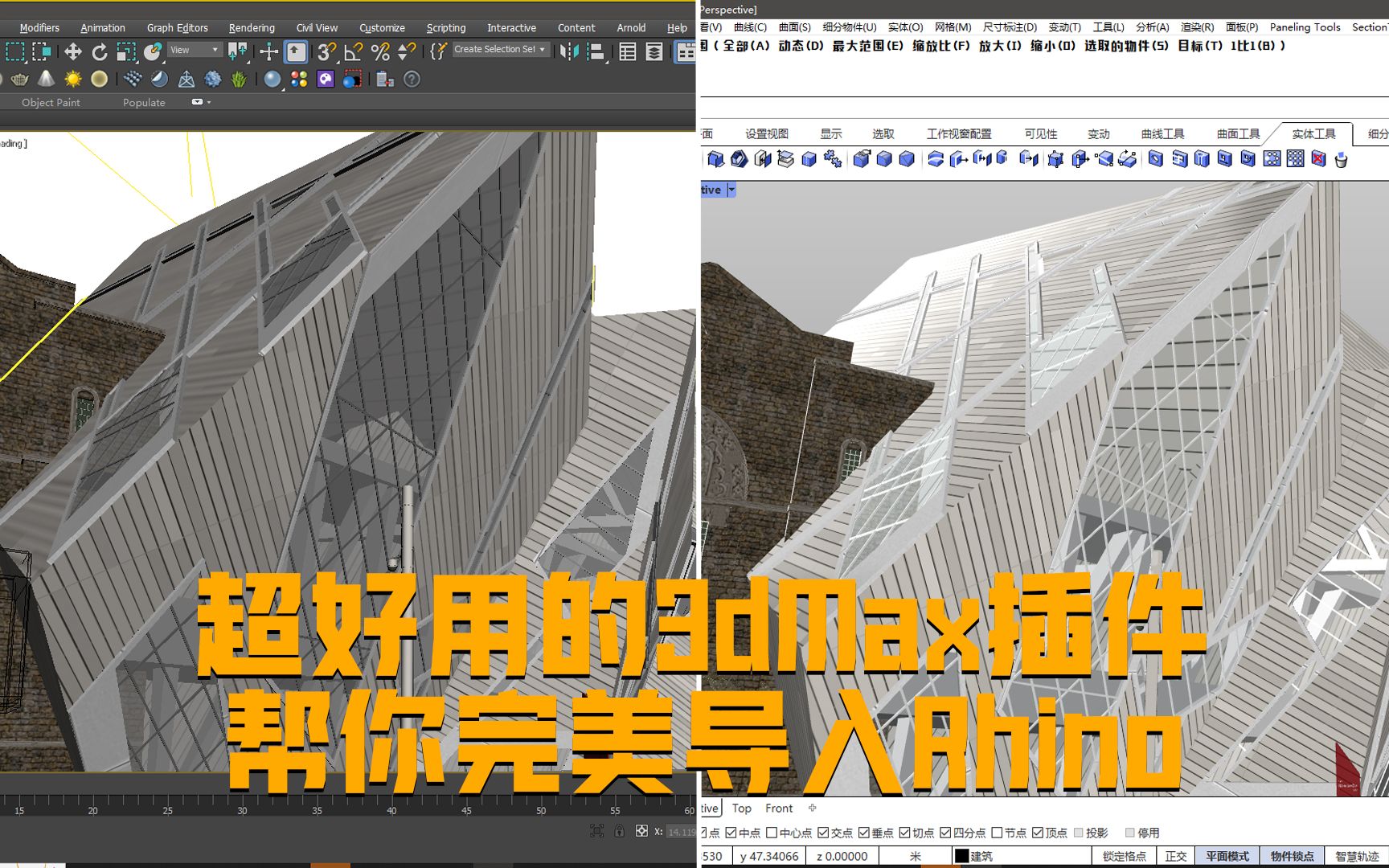This screenshot has width=1389, height=868.
Task: Open the Scripting menu
Action: (x=446, y=28)
